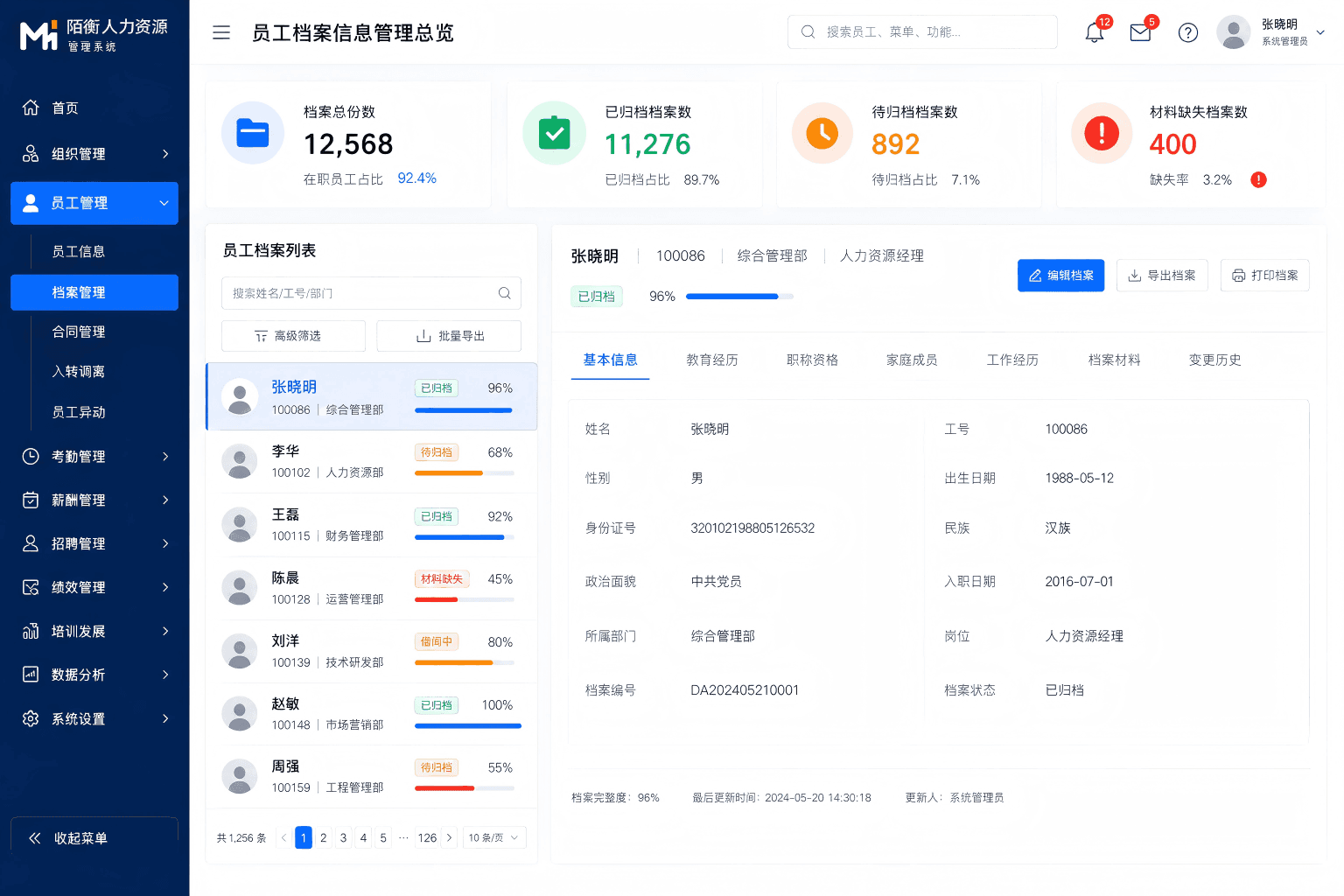Click the search magnifier in 员工档案列表
Viewport: 1344px width, 896px height.
505,293
